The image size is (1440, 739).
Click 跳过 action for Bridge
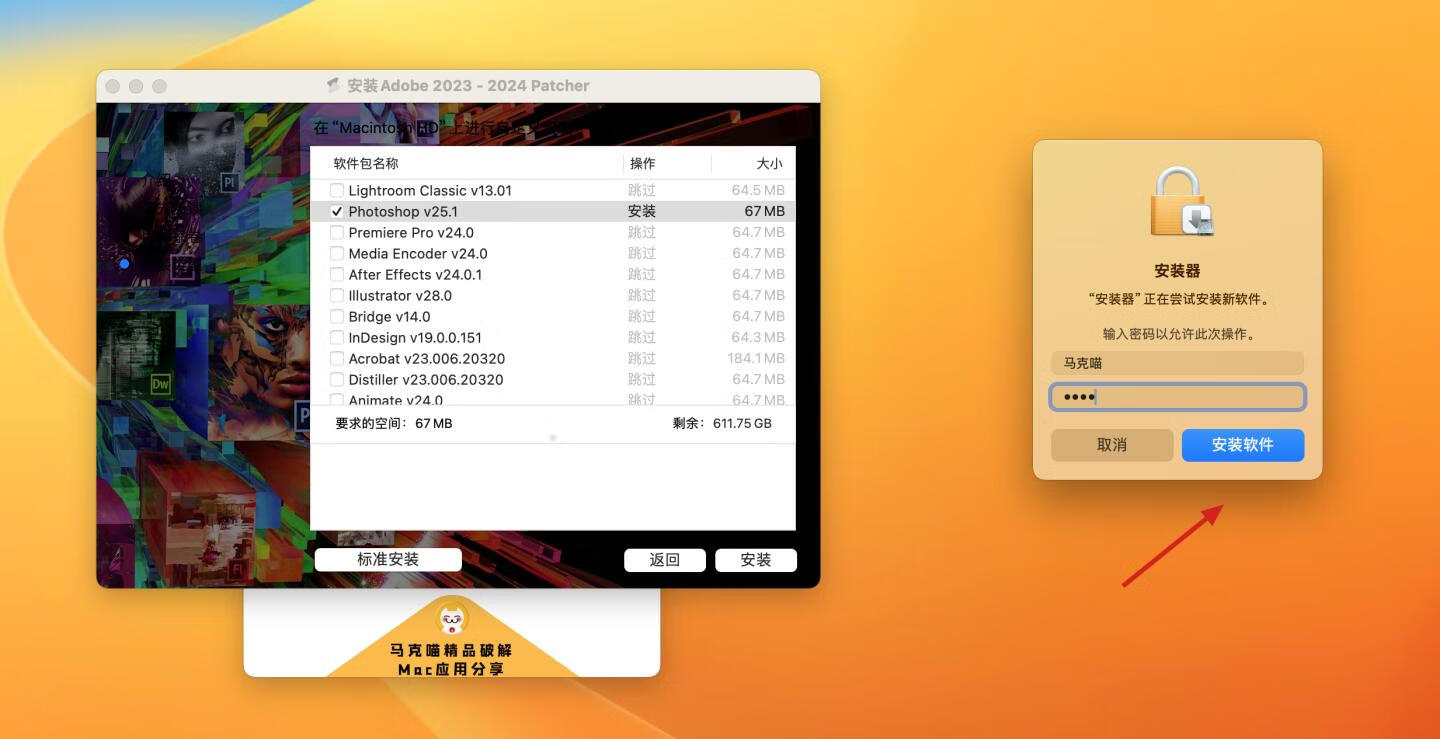[x=642, y=316]
